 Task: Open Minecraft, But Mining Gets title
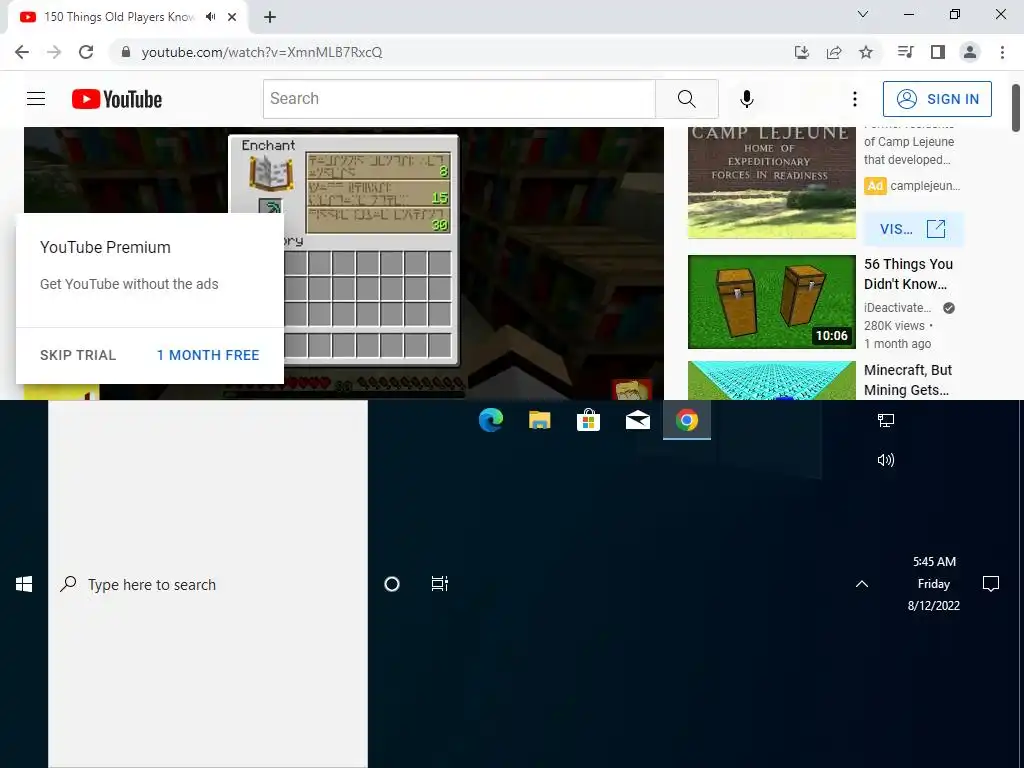tap(908, 379)
